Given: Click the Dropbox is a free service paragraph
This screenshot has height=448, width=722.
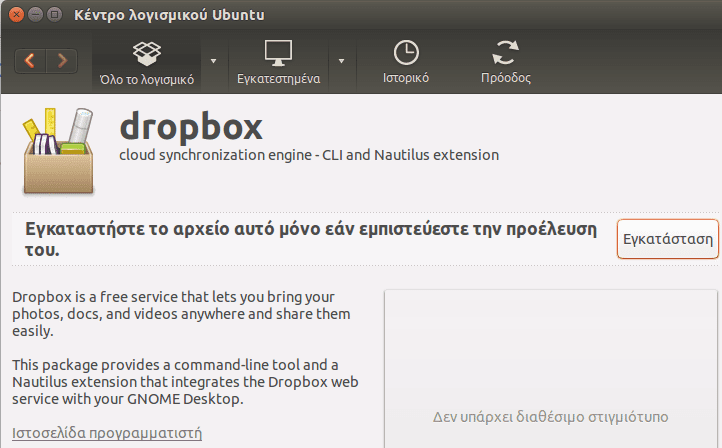Looking at the screenshot, I should [x=181, y=314].
